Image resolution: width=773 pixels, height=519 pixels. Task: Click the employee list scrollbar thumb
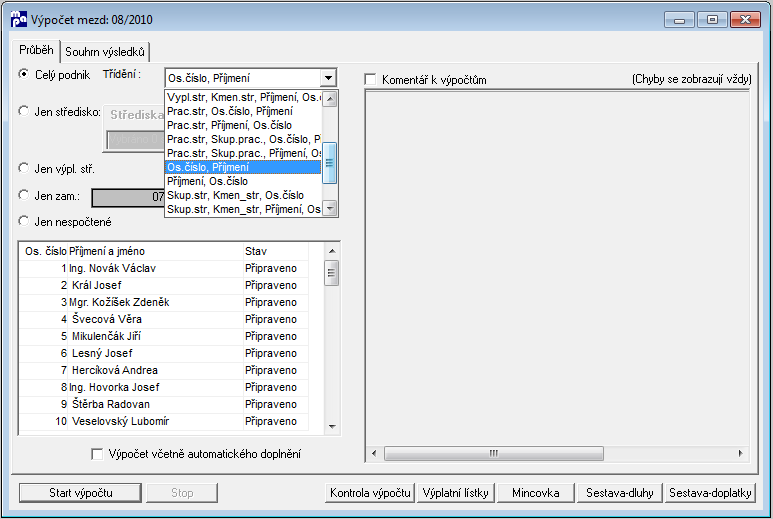332,273
